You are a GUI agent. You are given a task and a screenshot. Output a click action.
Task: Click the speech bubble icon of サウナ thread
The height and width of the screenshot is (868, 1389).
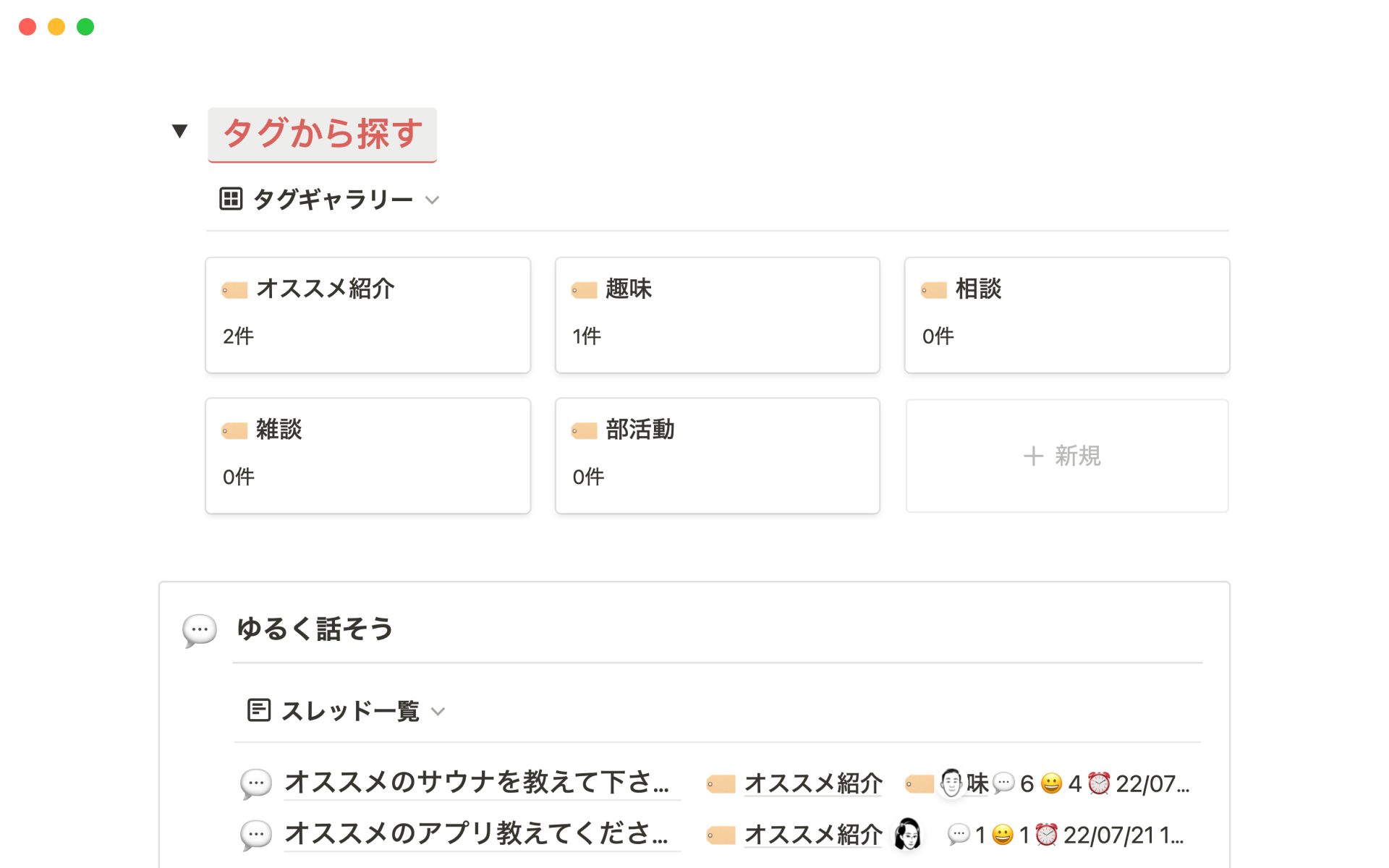[x=256, y=783]
